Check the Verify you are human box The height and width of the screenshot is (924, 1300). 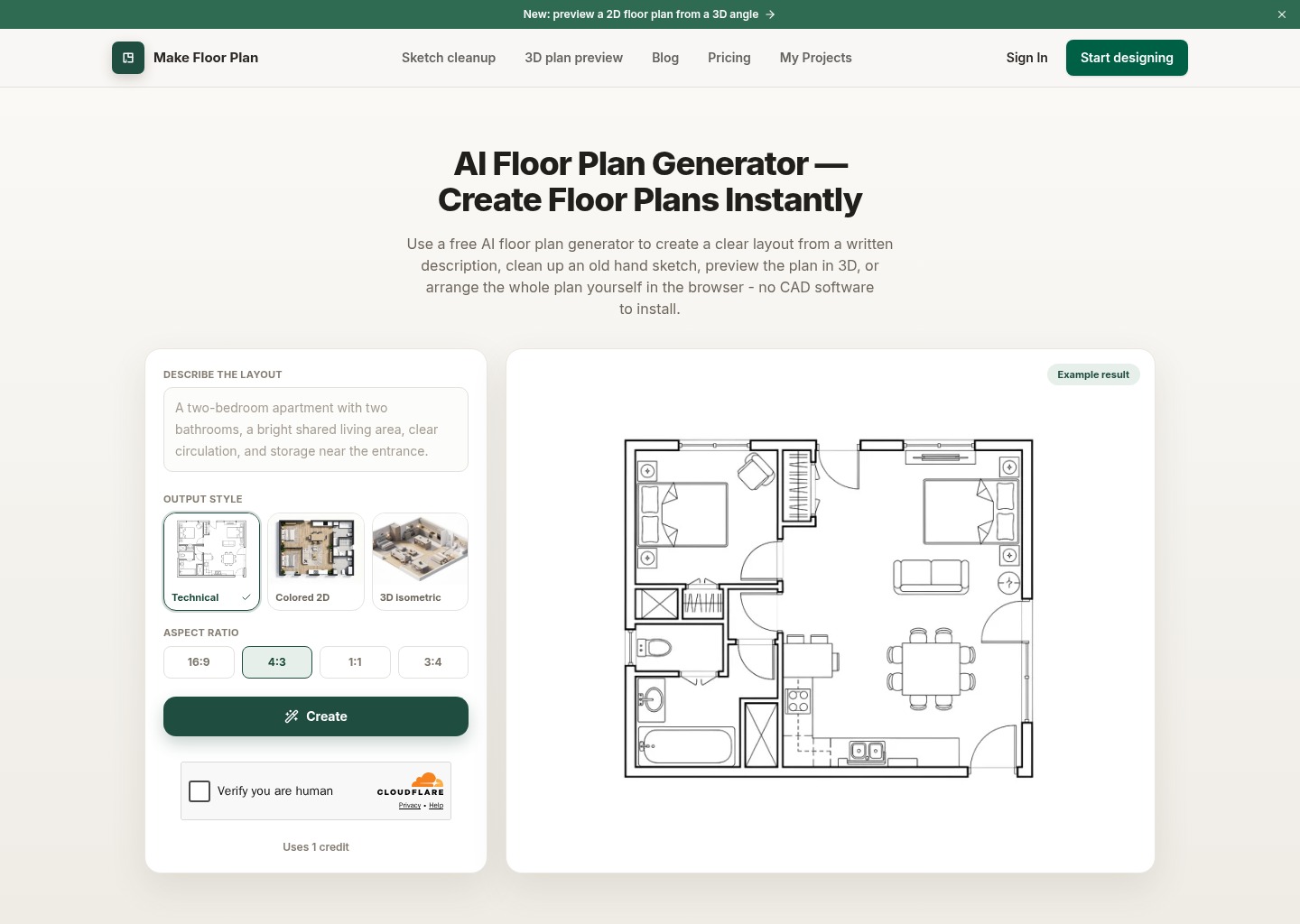(x=200, y=791)
